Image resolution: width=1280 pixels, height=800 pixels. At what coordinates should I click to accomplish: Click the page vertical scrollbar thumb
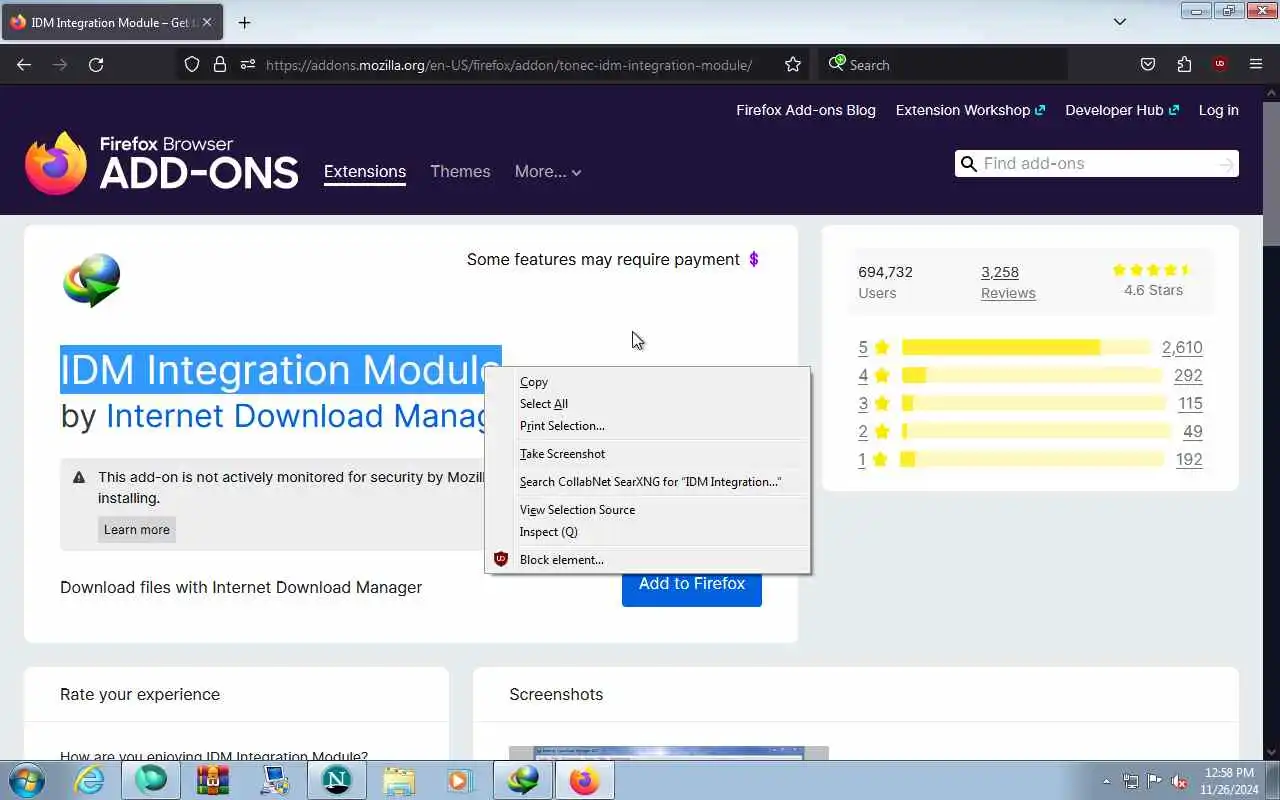[x=1271, y=172]
